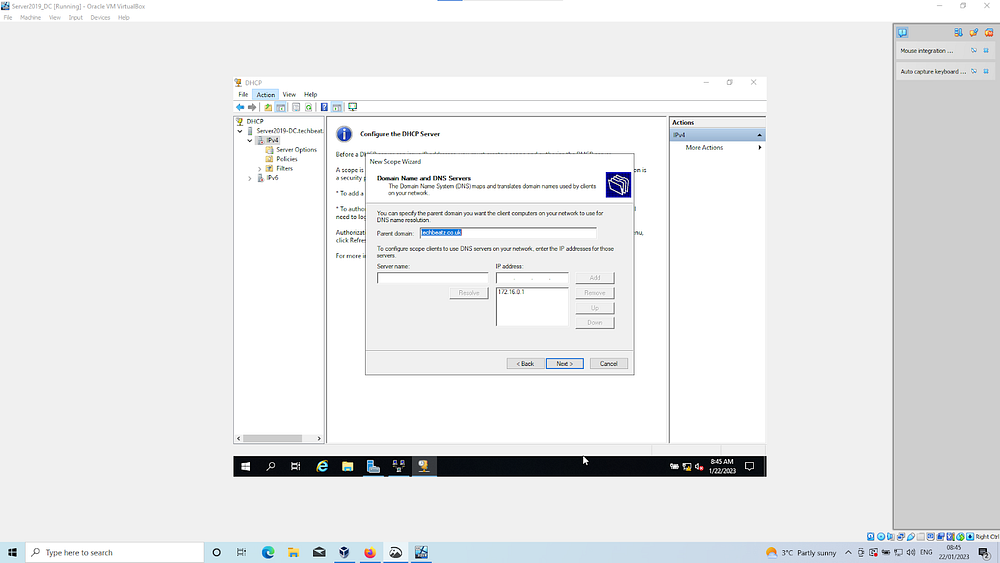Open Microsoft Edge from host taskbar

click(x=268, y=553)
